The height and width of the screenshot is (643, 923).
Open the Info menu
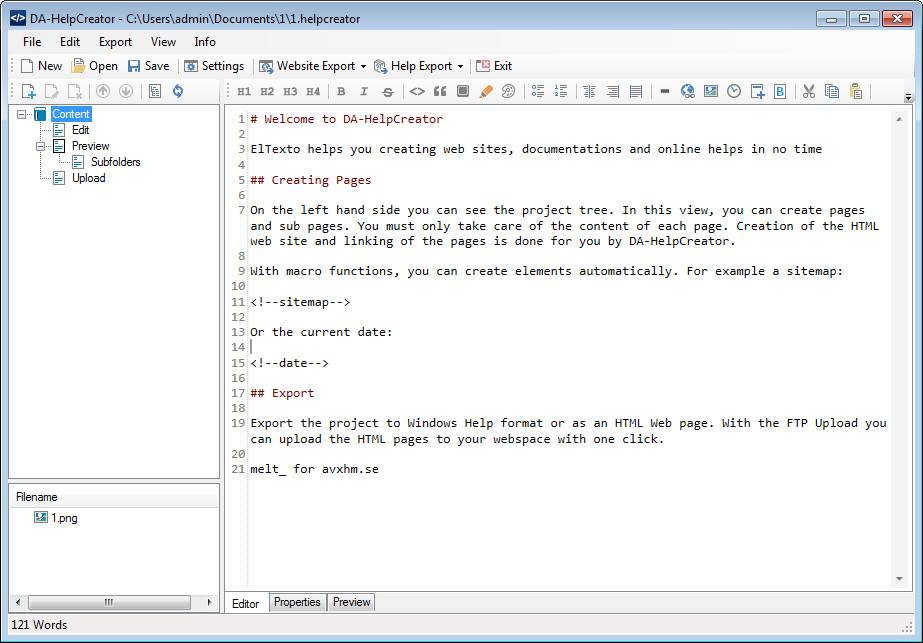(205, 42)
